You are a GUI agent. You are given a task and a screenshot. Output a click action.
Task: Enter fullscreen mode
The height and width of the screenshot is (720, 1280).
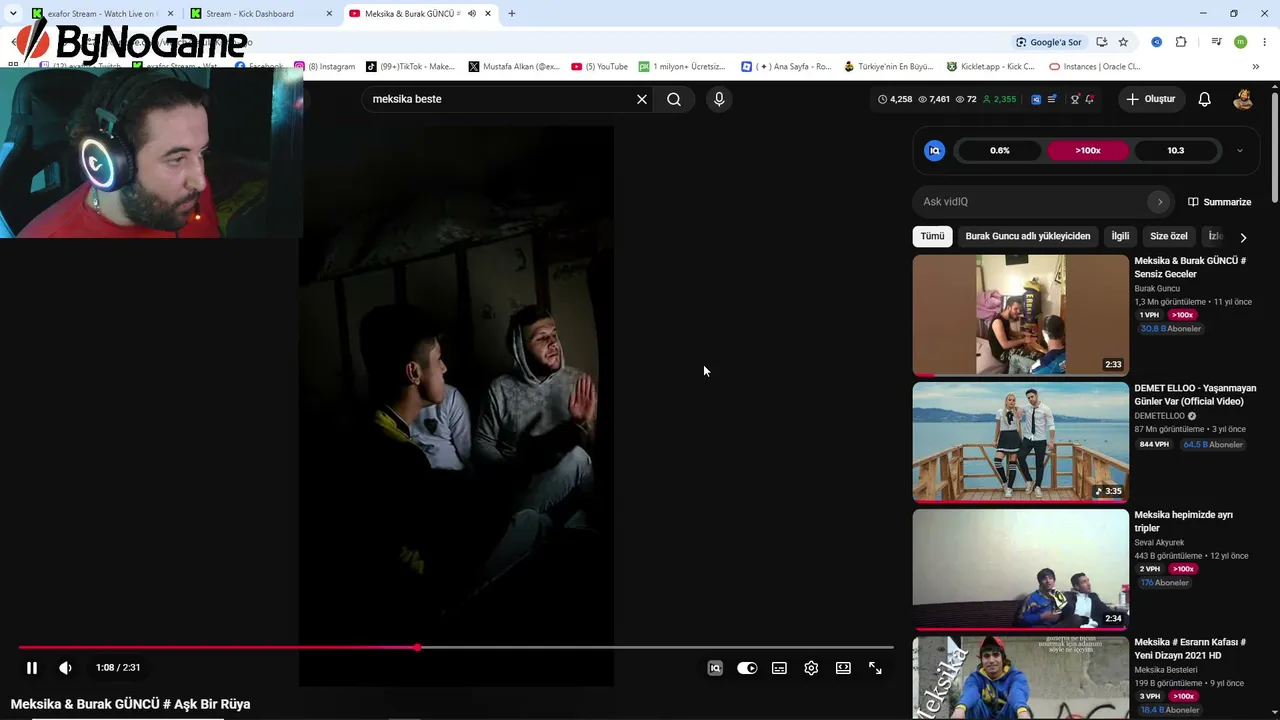tap(875, 668)
